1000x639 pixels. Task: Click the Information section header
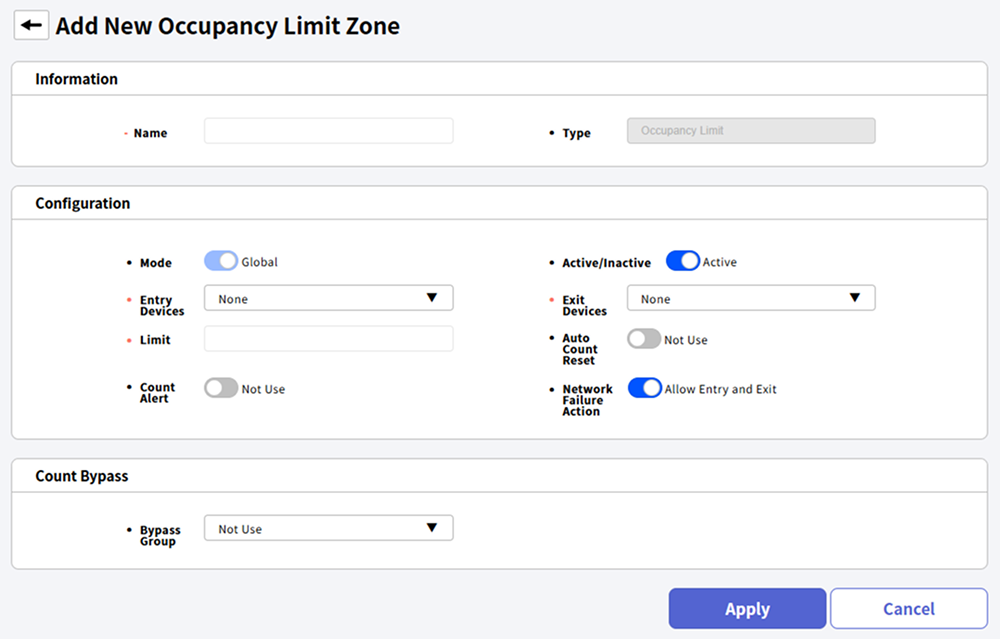77,79
